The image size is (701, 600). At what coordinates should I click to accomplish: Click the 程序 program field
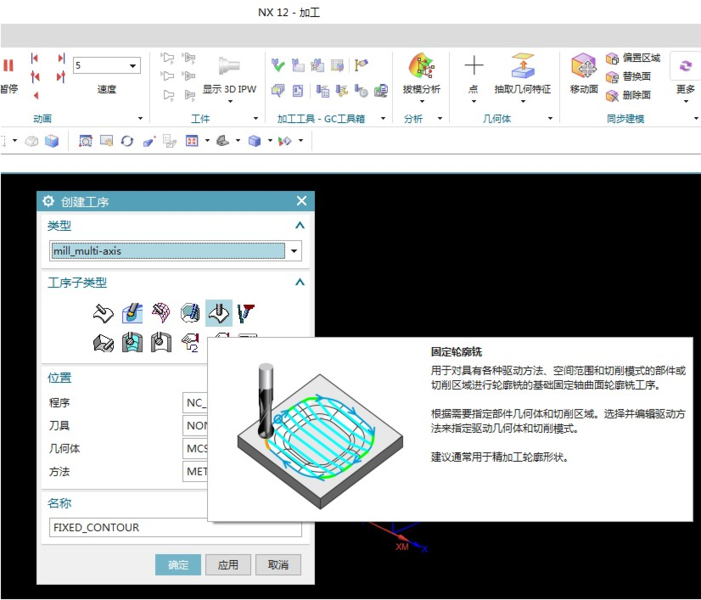click(x=195, y=403)
